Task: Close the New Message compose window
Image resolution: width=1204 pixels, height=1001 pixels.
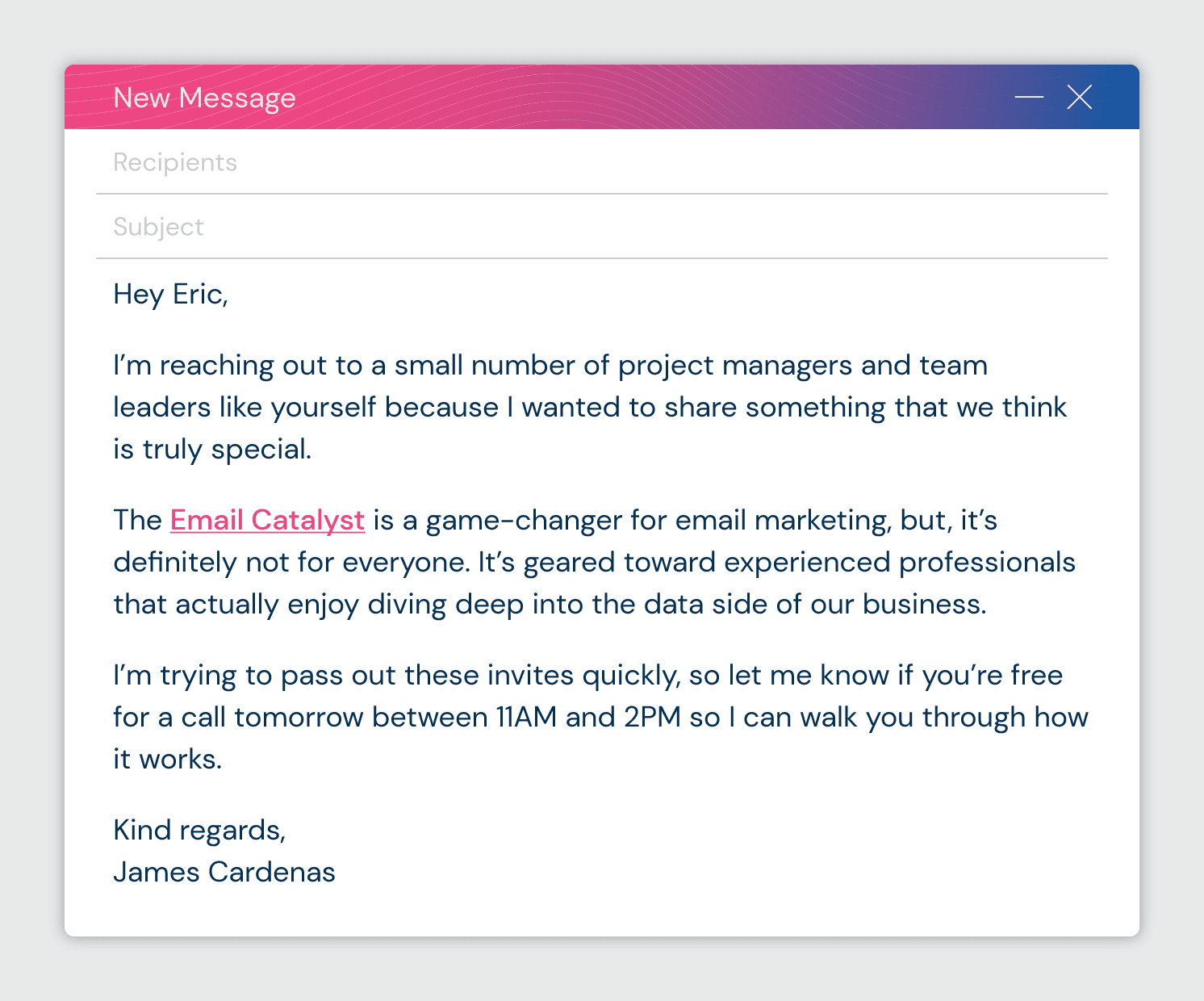Action: [1079, 97]
